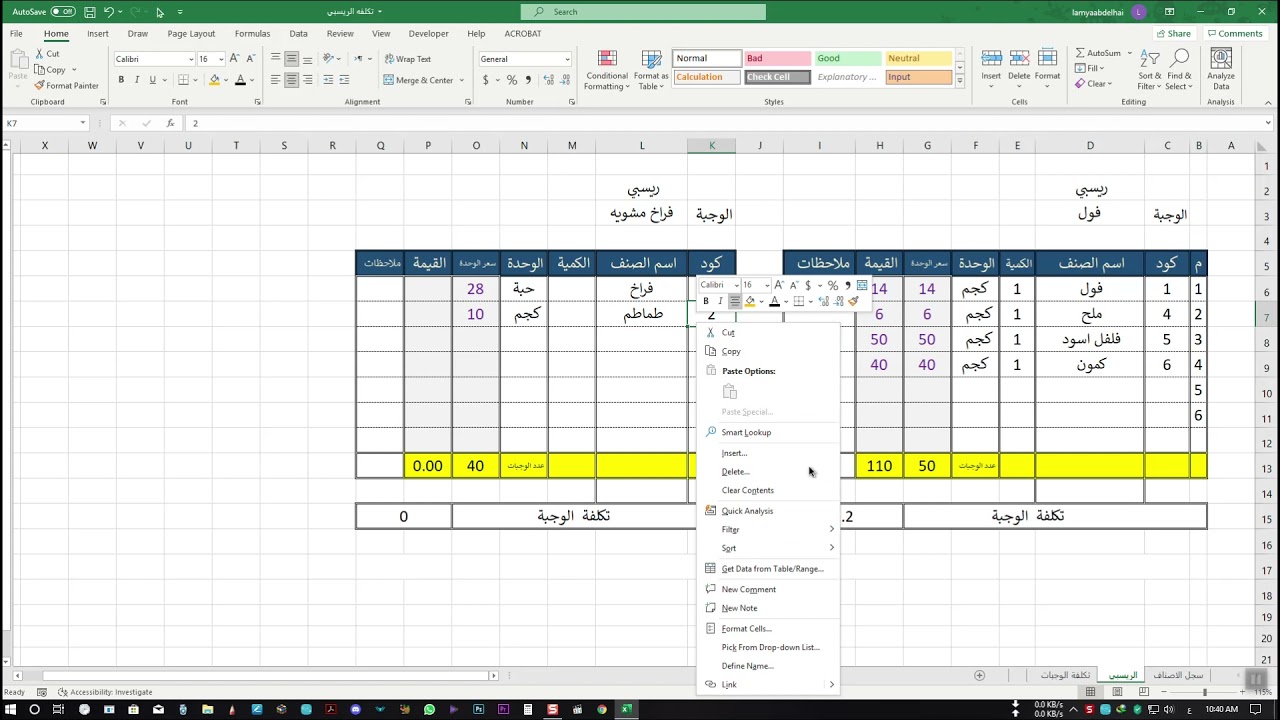
Task: Click Delete cells icon in ribbon
Action: click(x=1019, y=59)
